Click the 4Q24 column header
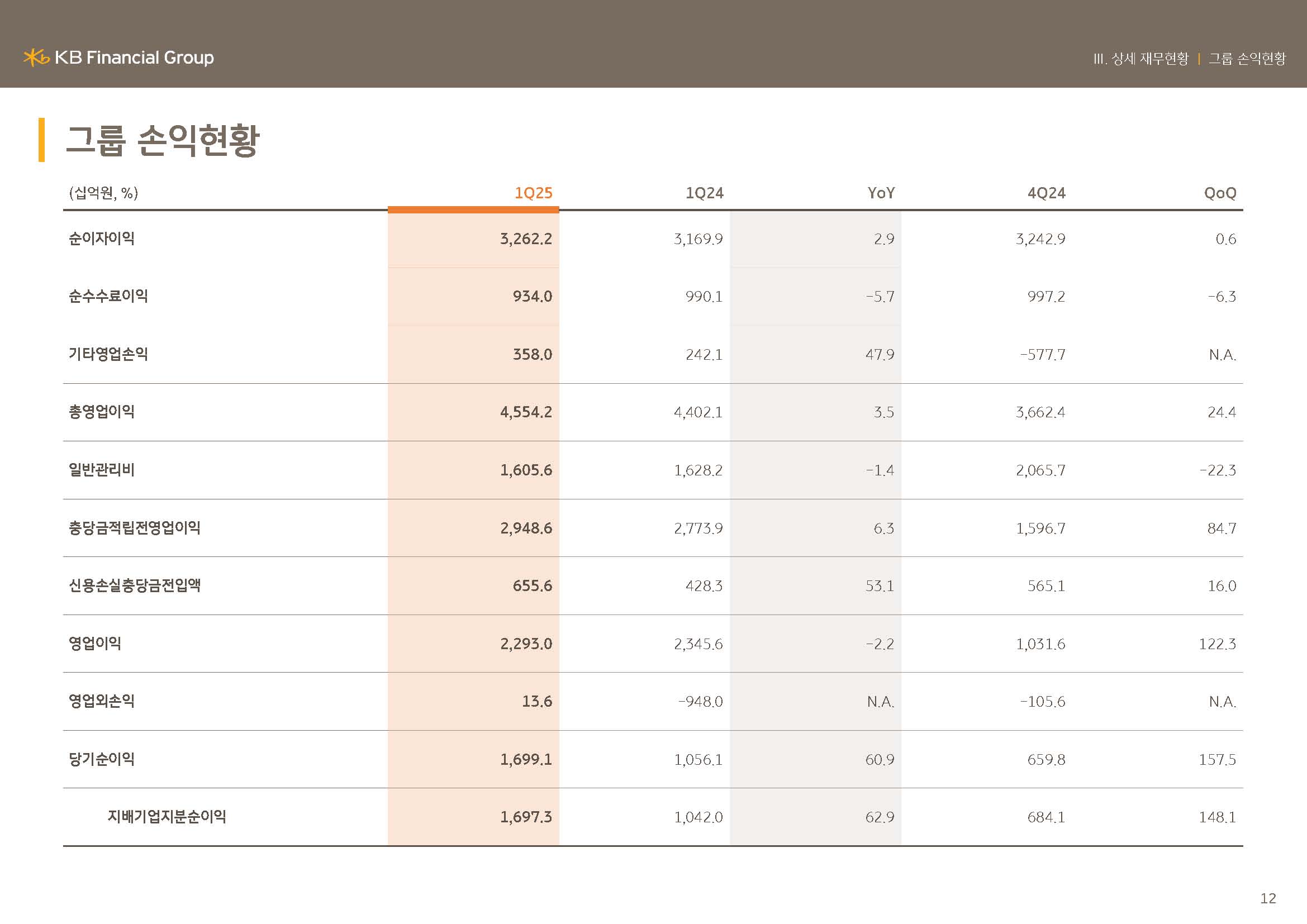 click(1046, 193)
